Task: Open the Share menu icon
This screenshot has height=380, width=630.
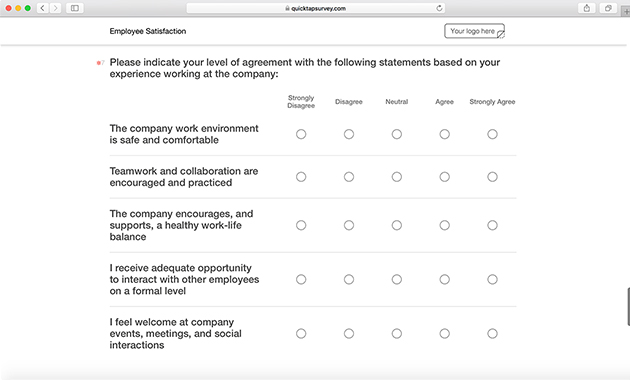Action: (587, 8)
